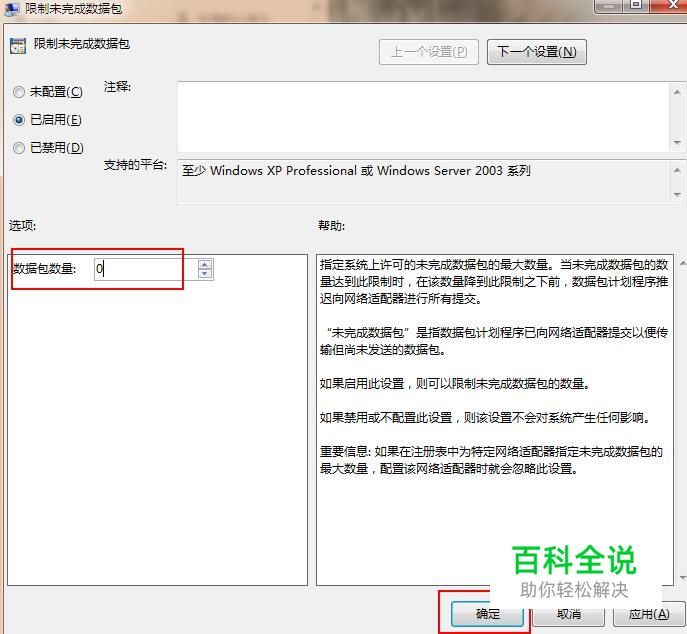Click the policy setting icon beside 限制未完成数据包
The image size is (687, 634).
point(18,45)
